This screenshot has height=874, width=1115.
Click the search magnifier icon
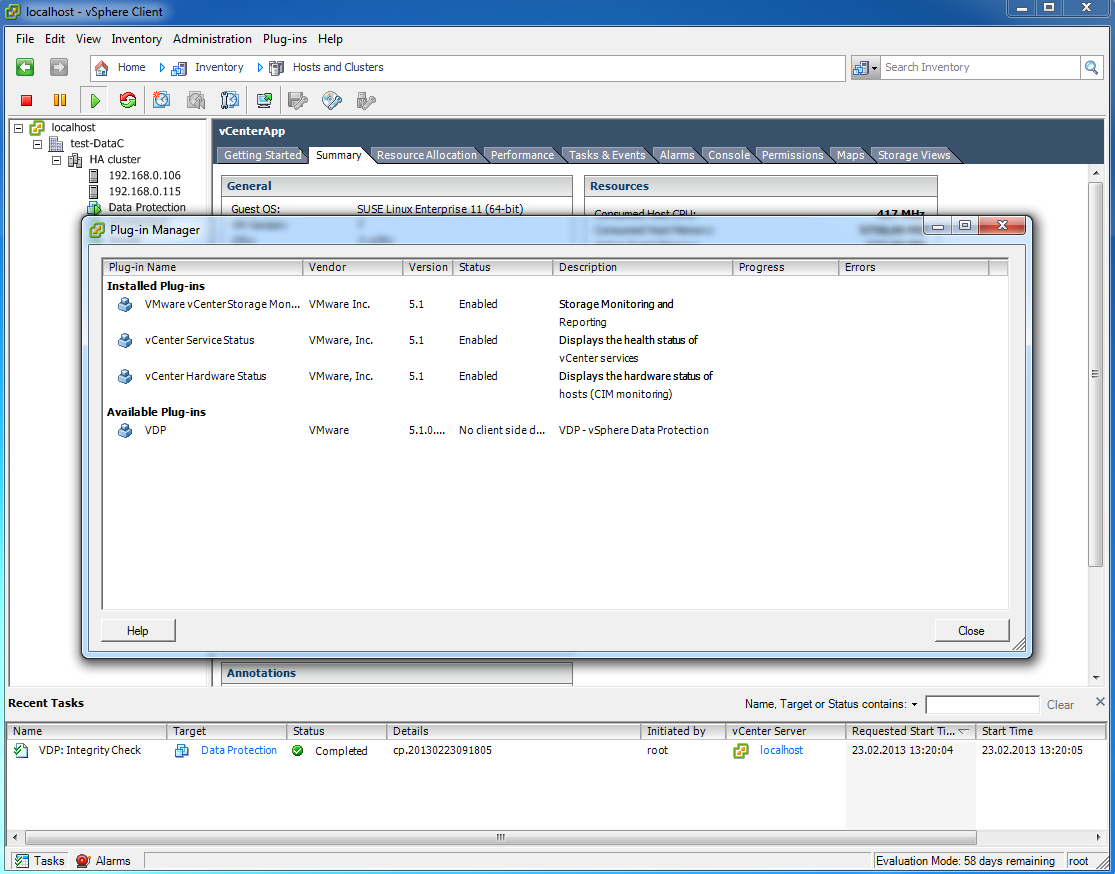[x=1090, y=68]
